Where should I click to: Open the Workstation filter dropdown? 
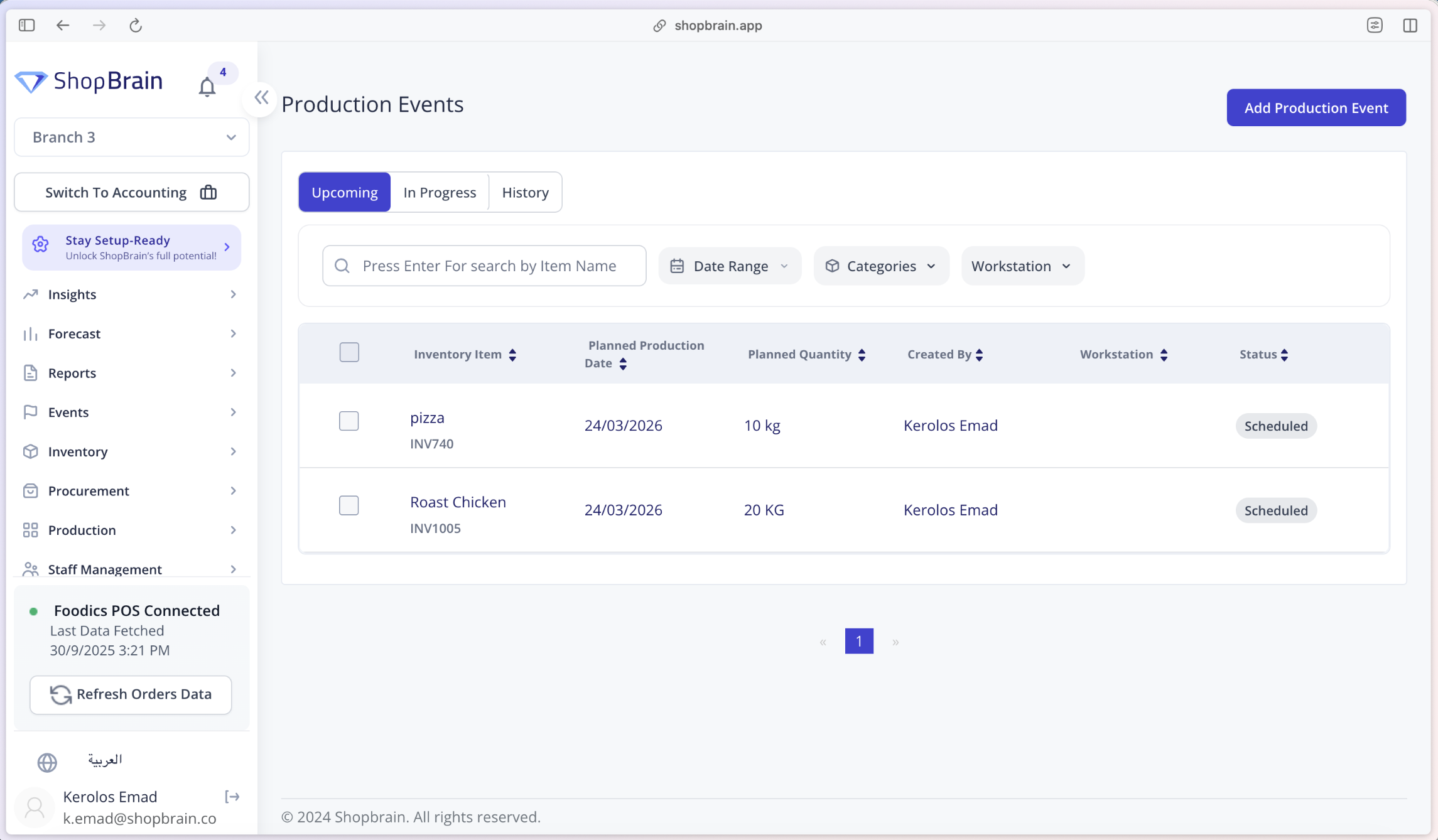coord(1022,266)
